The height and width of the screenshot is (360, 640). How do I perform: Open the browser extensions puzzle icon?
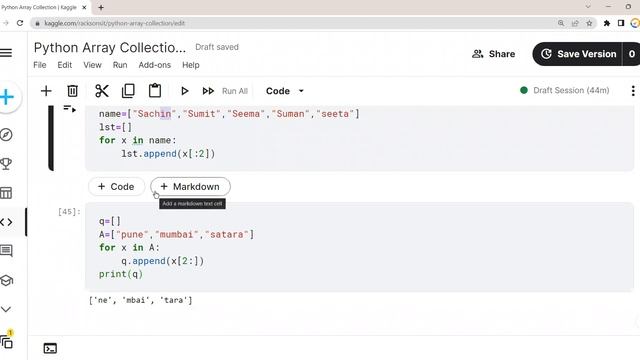(x=607, y=23)
